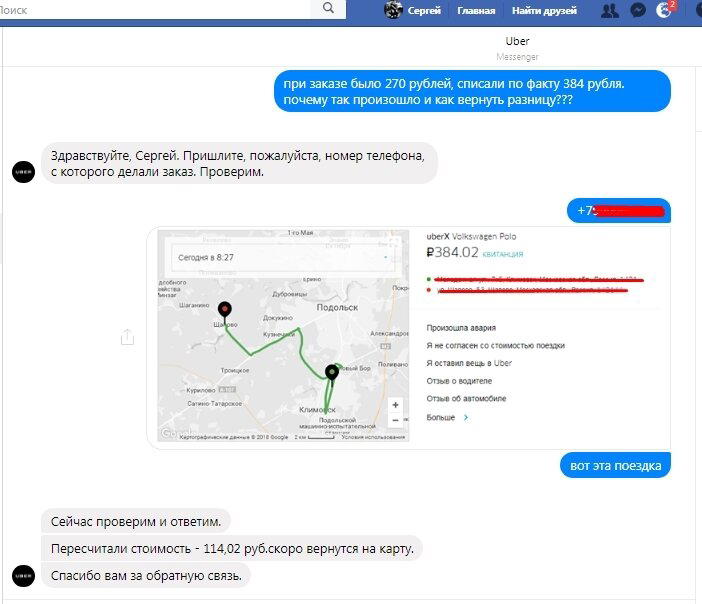
Task: Open the friend requests icon
Action: (x=610, y=10)
